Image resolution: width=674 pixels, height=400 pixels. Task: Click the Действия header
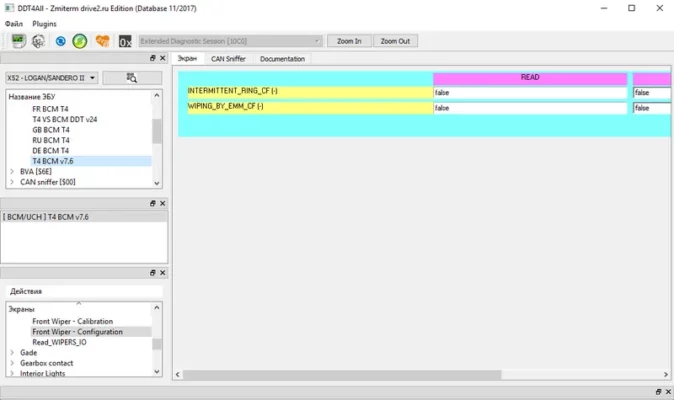pos(84,291)
